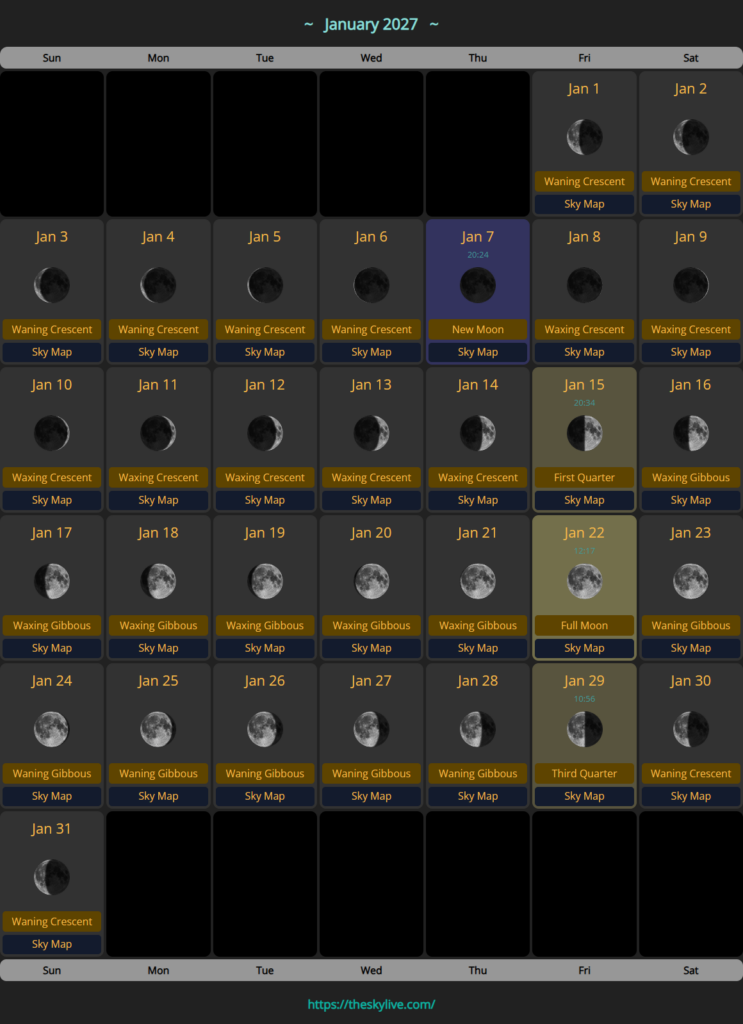The image size is (743, 1024).
Task: Click the Waning Crescent label on Jan 30
Action: [x=691, y=774]
